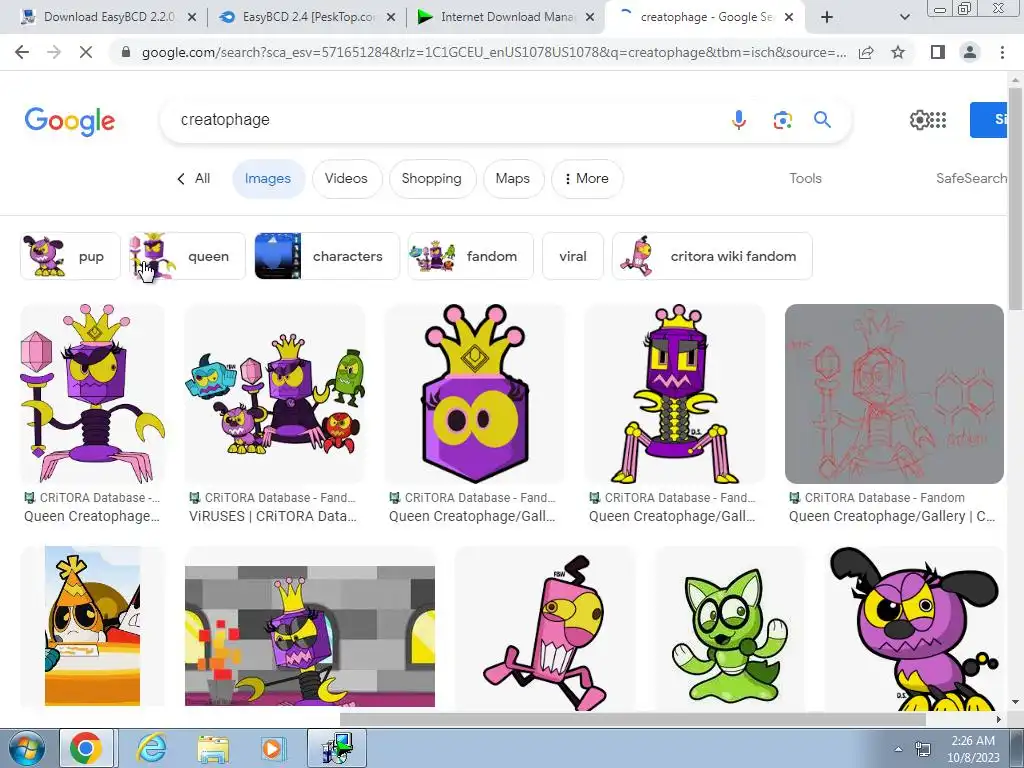This screenshot has width=1024, height=768.
Task: Filter images by viral chip
Action: coord(573,256)
